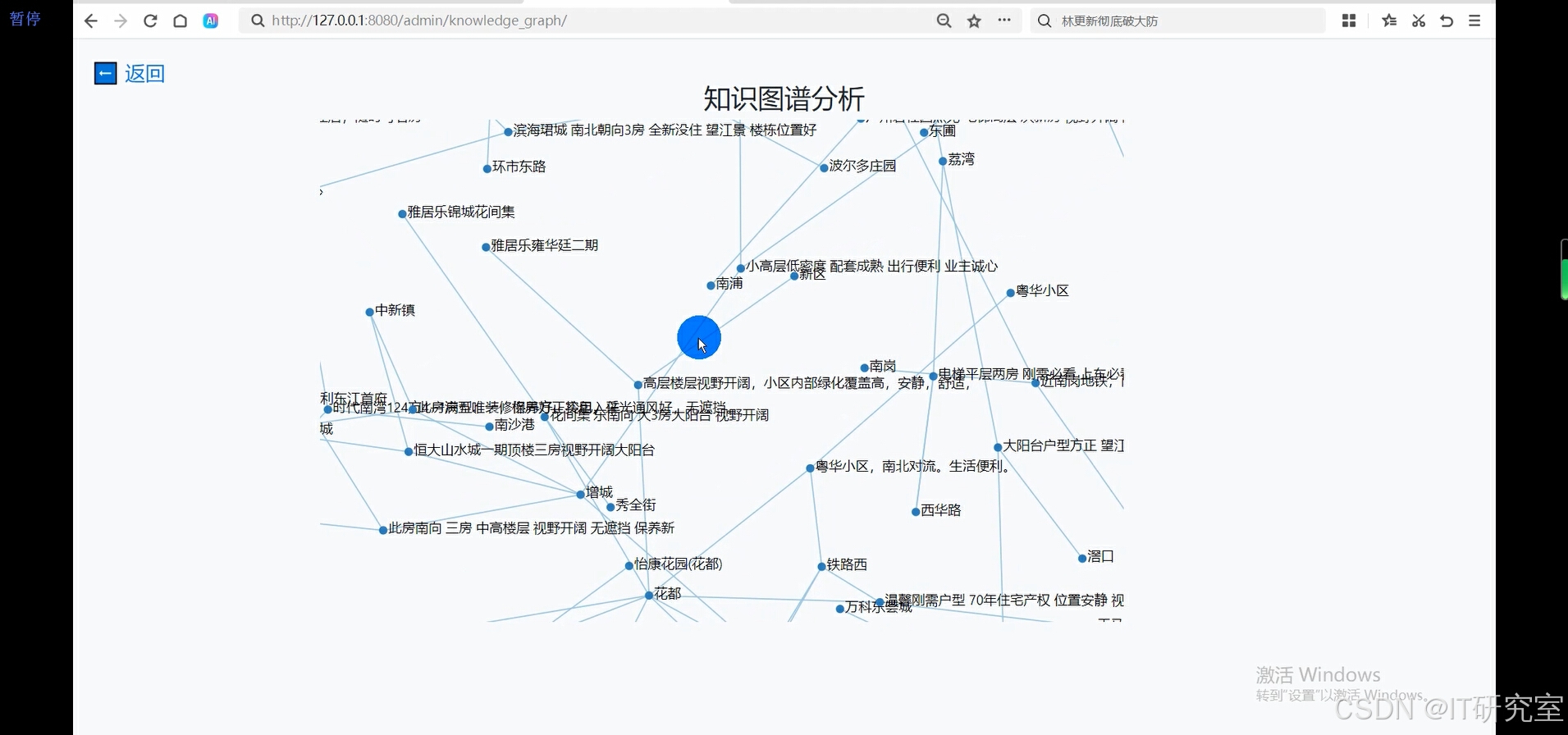Click the 返回 link
The width and height of the screenshot is (1568, 735).
(x=144, y=74)
